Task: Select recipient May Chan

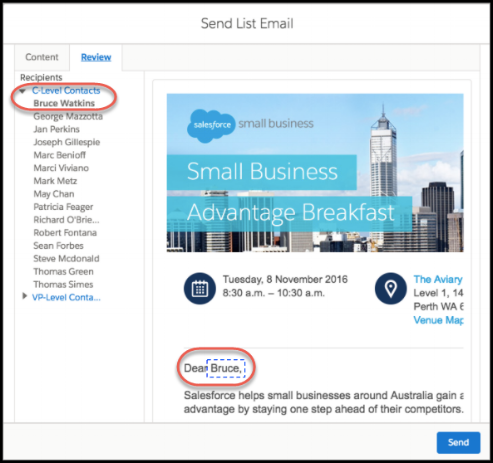Action: pyautogui.click(x=54, y=194)
